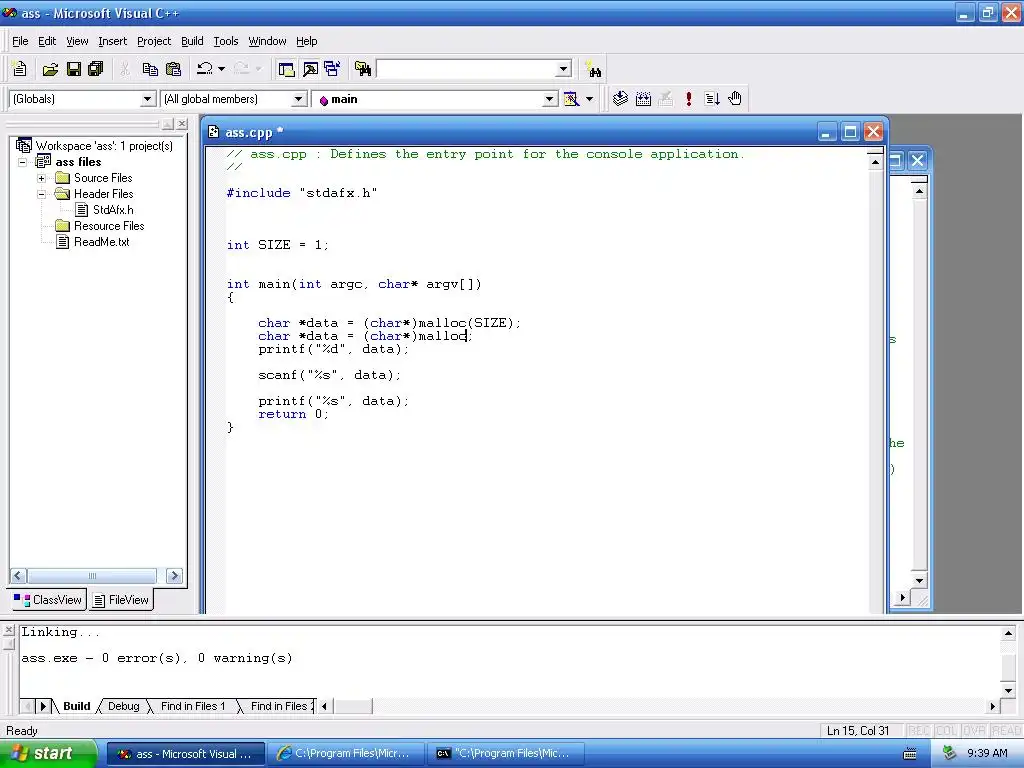Compile the file with the Compile icon
Image resolution: width=1024 pixels, height=768 pixels.
pos(620,99)
